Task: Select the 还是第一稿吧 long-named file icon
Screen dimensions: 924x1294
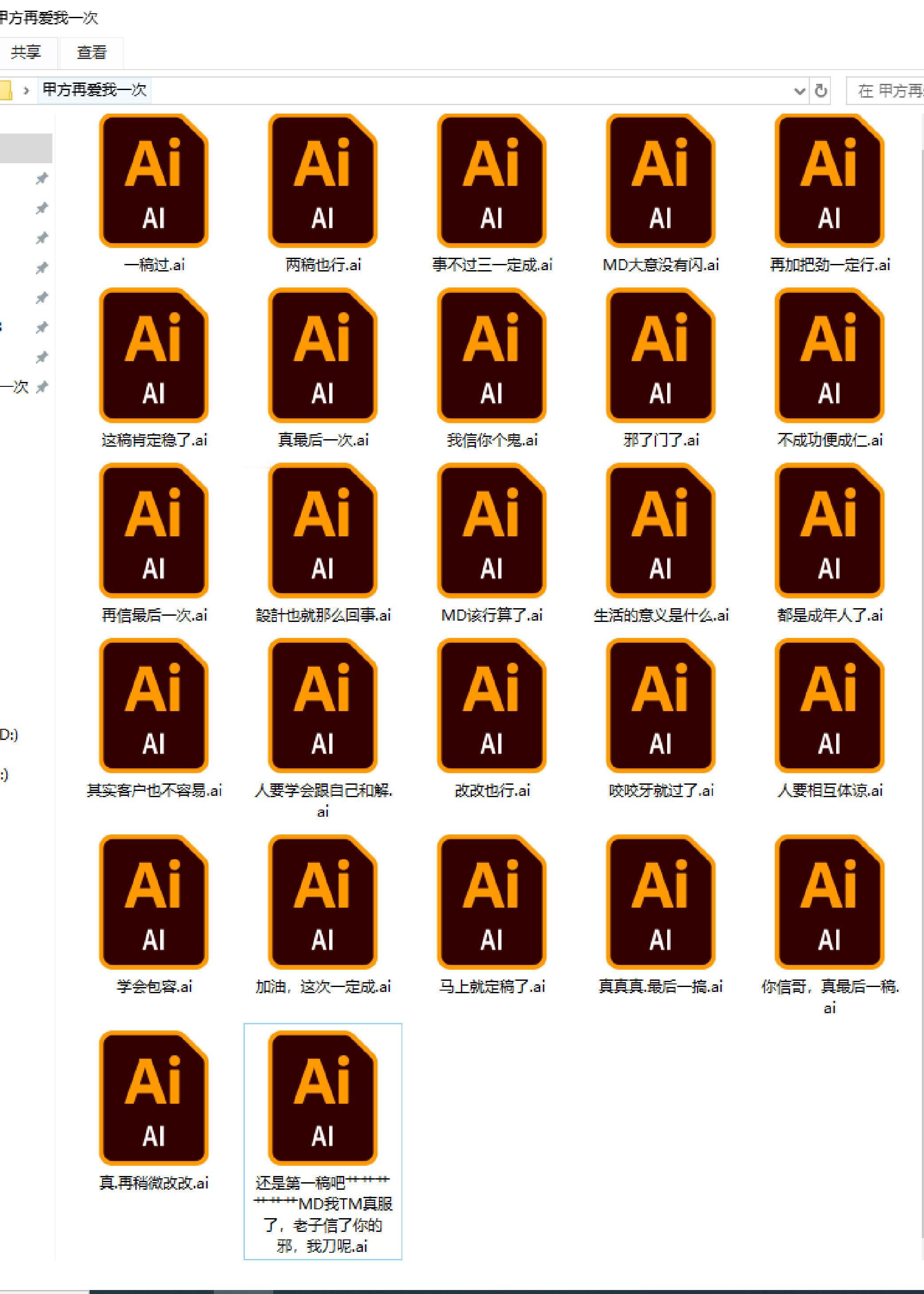Action: coord(322,1099)
